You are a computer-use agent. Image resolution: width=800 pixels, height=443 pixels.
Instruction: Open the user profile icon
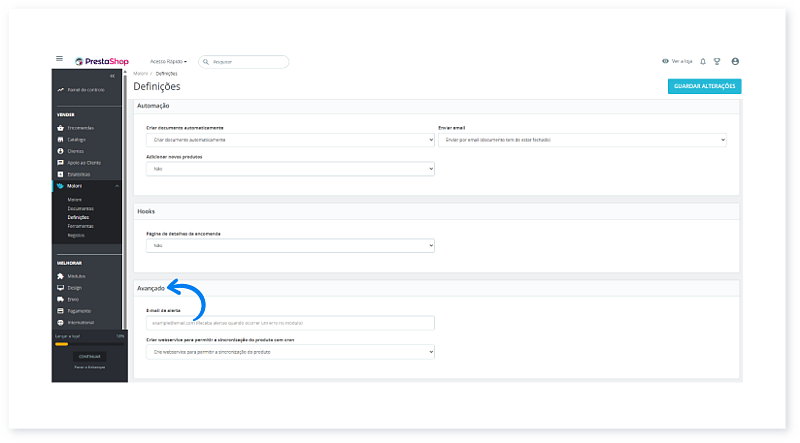click(735, 61)
